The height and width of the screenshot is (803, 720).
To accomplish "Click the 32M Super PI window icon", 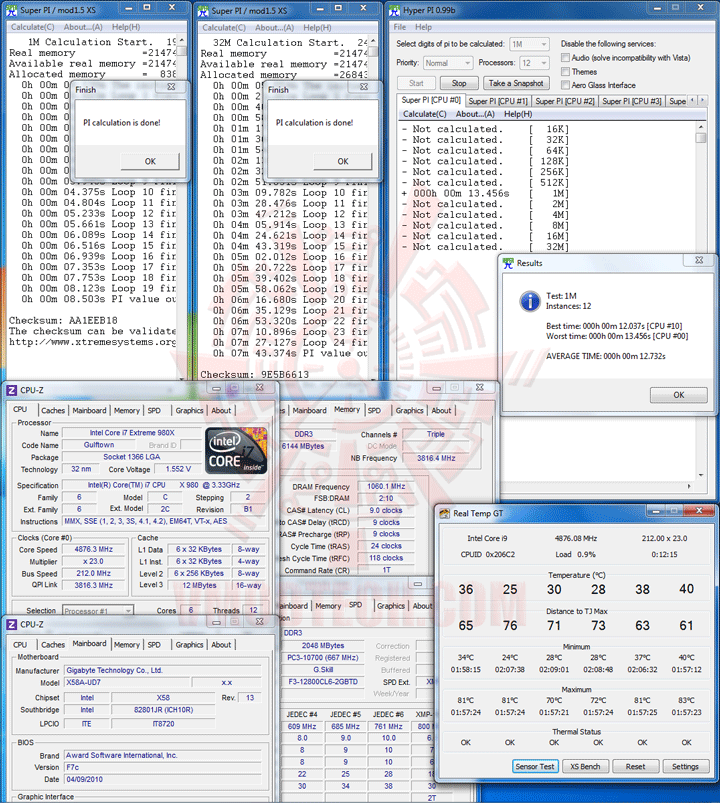I will tap(203, 11).
